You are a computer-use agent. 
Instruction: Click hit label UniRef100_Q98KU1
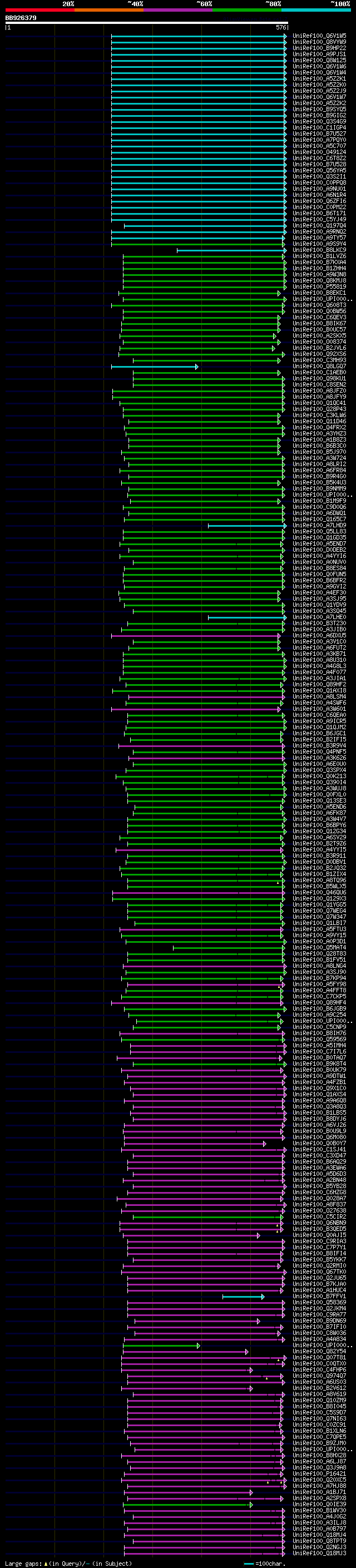coord(319,379)
